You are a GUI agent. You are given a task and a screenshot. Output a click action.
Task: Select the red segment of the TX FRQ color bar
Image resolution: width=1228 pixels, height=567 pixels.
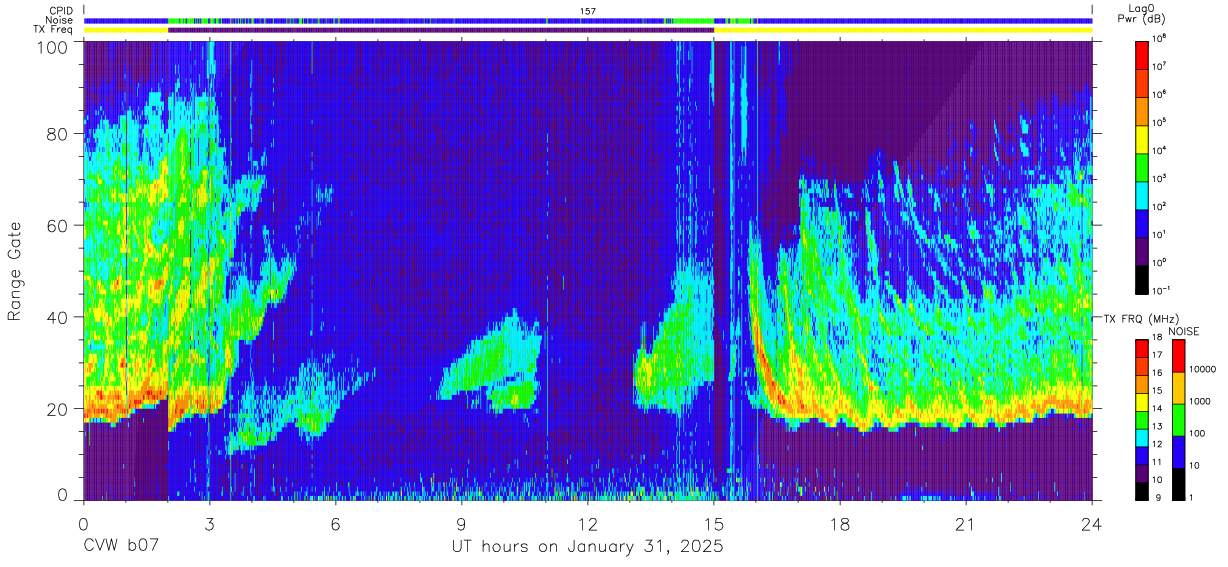pos(1143,348)
